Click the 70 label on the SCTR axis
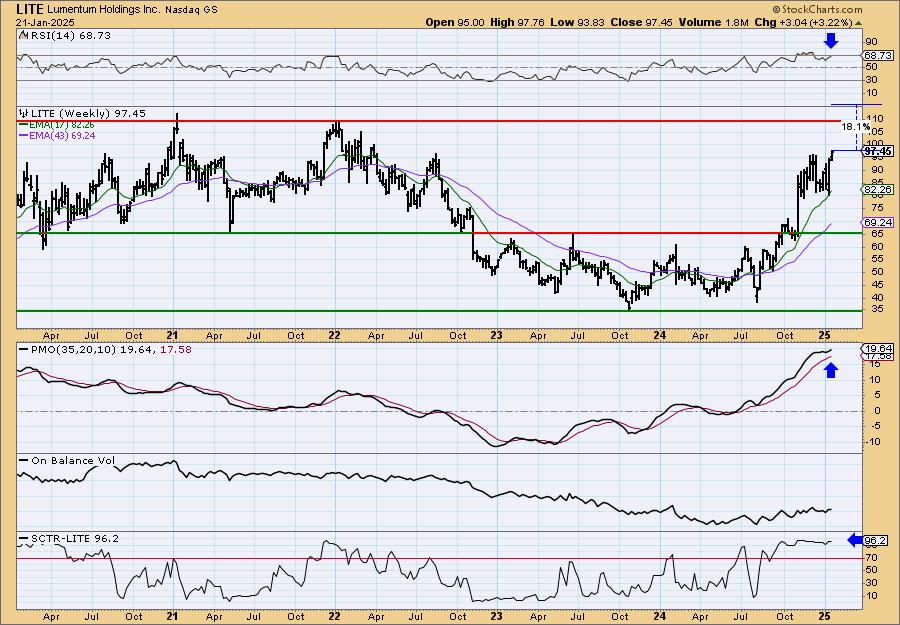 tap(871, 557)
